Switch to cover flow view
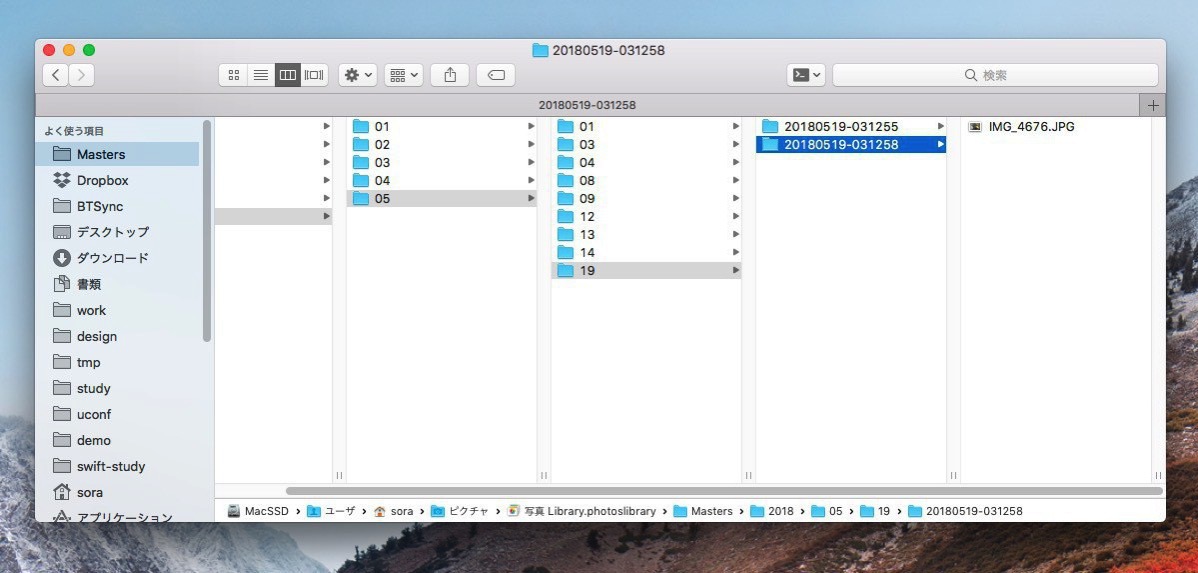Viewport: 1198px width, 573px height. [x=314, y=75]
